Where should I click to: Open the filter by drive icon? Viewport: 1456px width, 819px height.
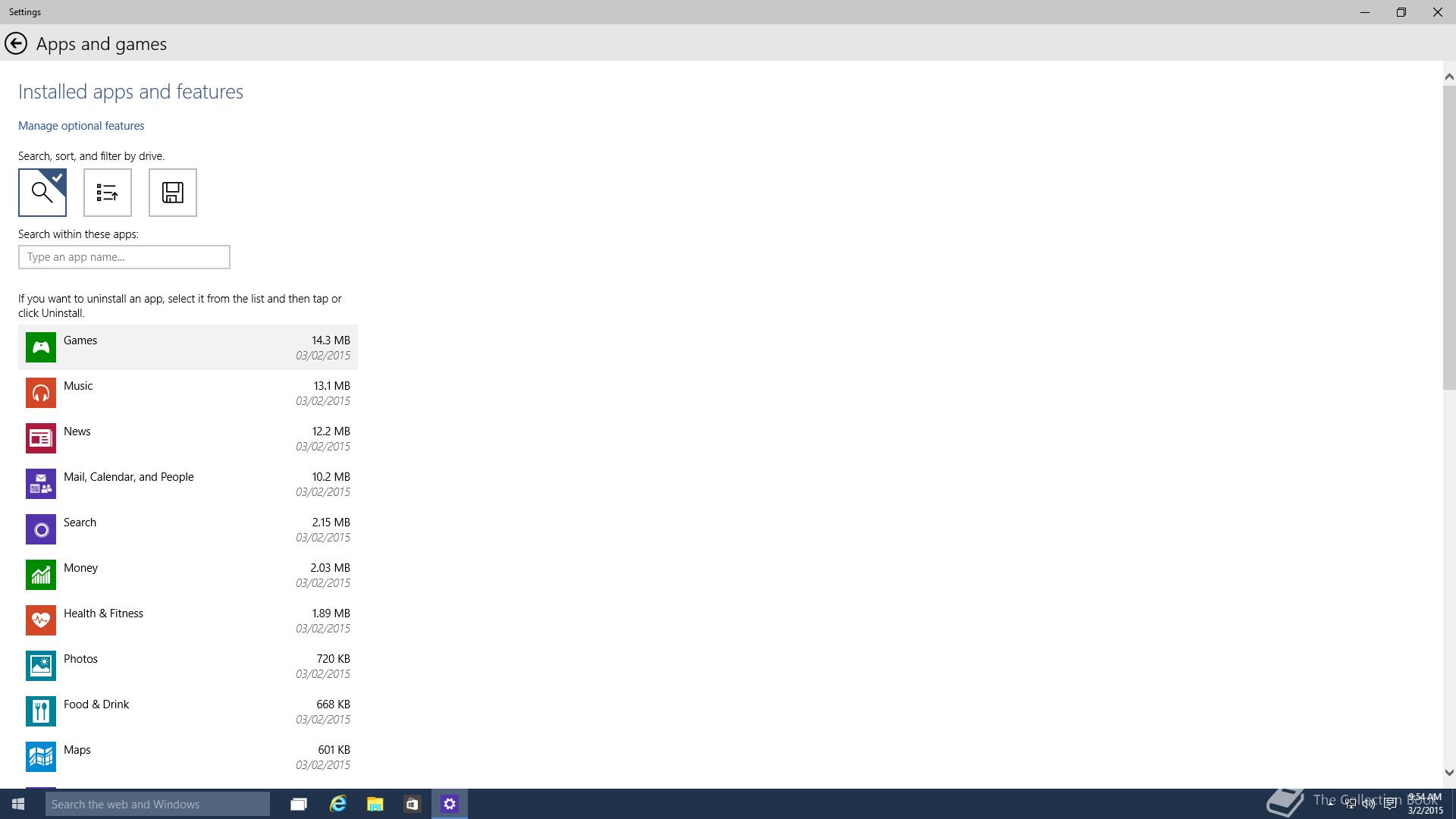point(173,193)
